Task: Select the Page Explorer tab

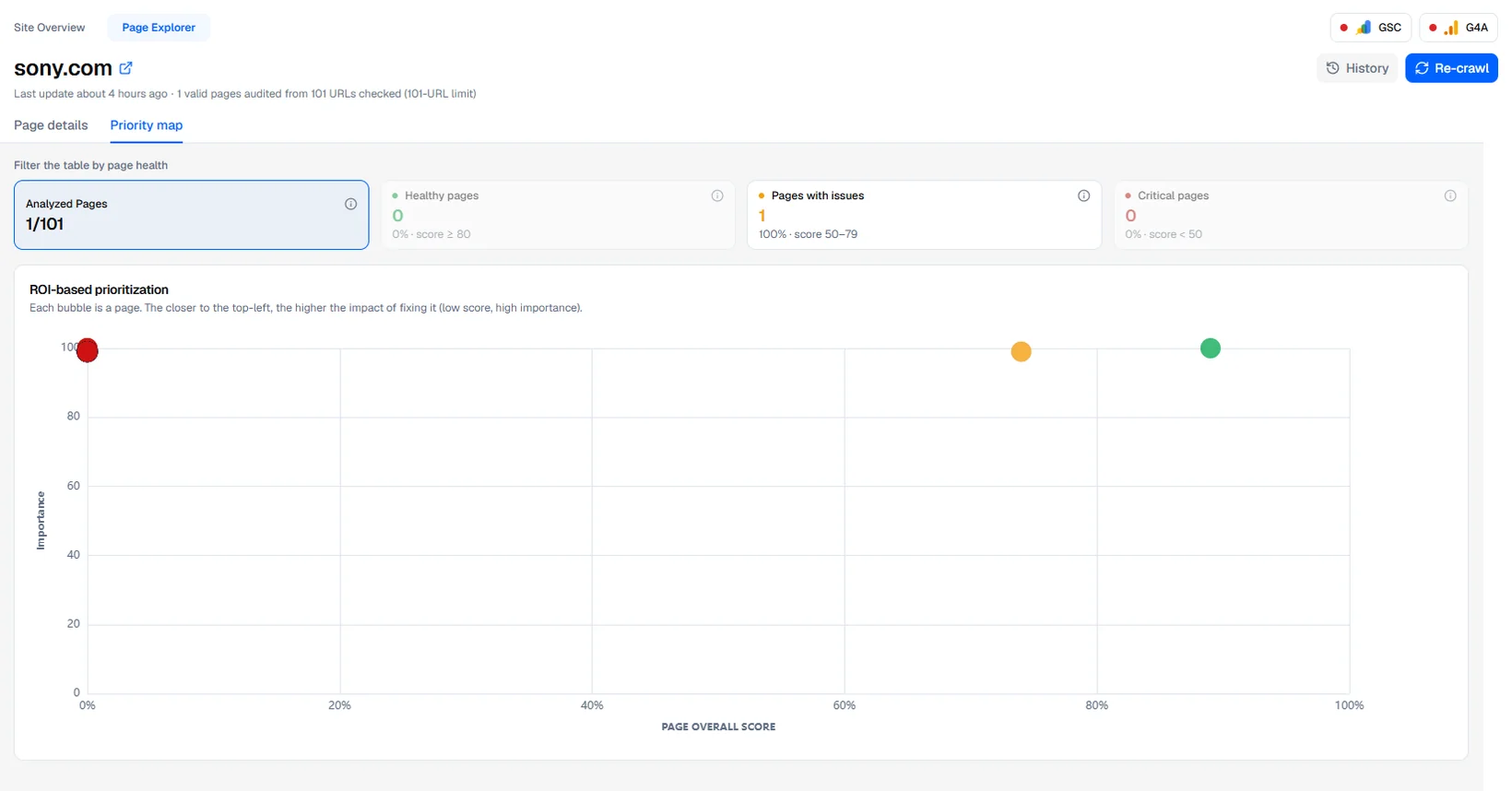Action: 159,28
